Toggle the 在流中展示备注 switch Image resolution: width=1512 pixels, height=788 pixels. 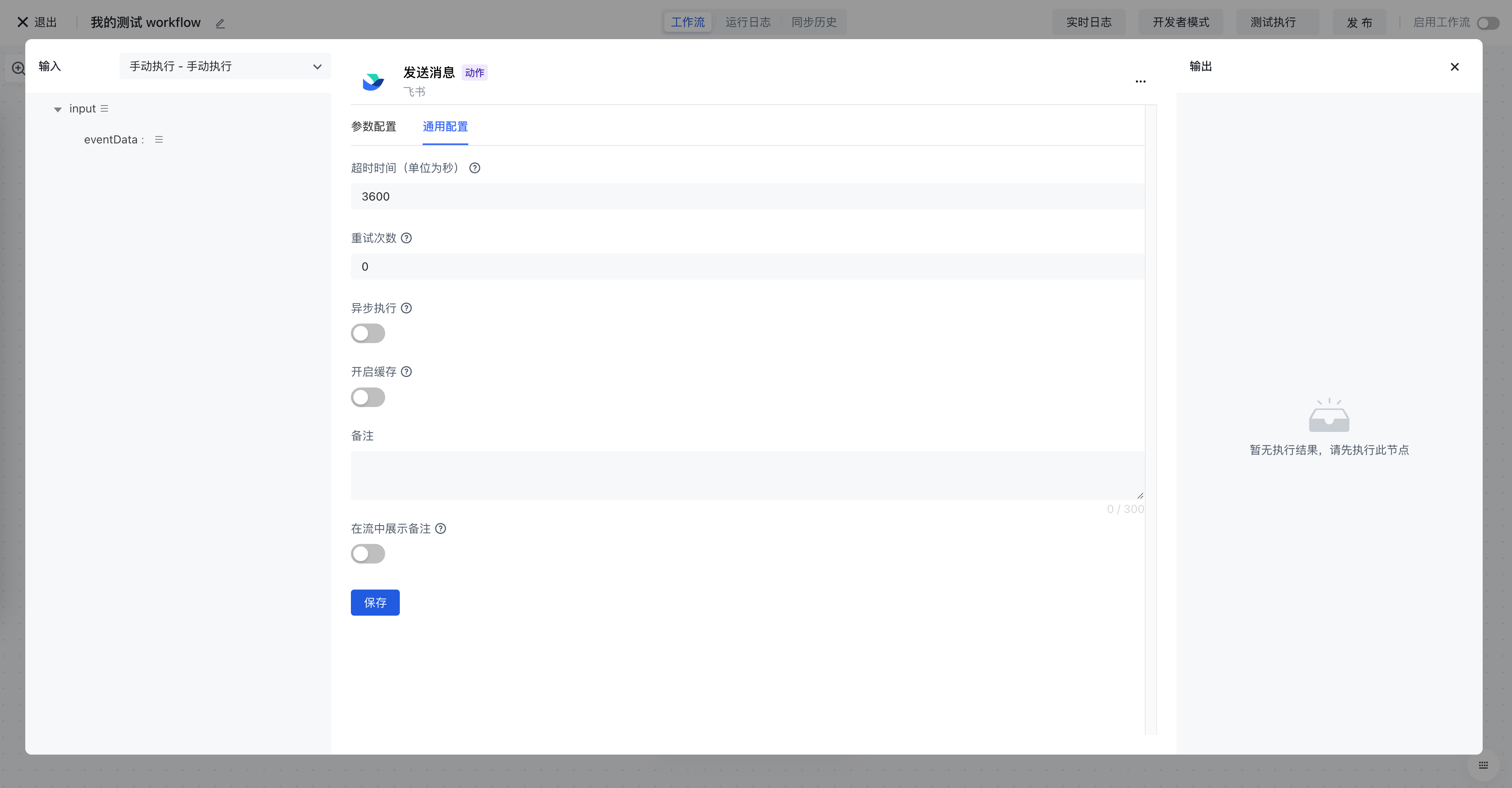[x=368, y=553]
